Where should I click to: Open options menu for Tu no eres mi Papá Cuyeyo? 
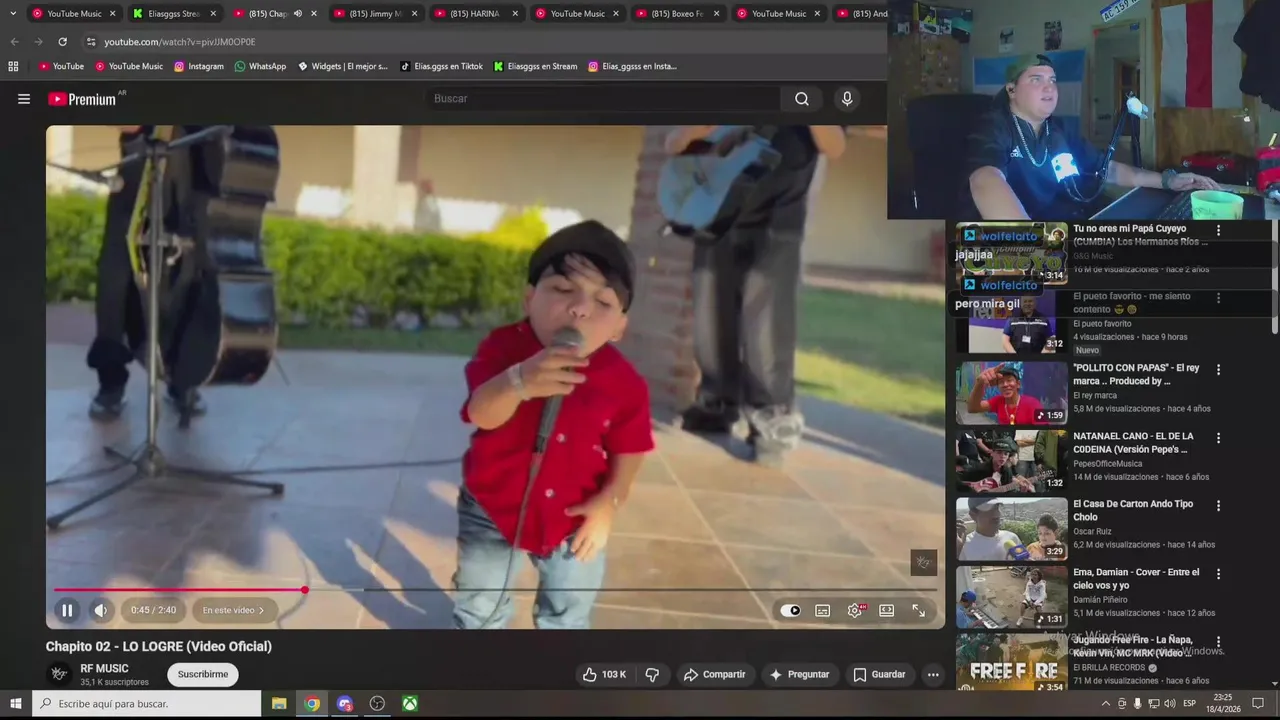coord(1218,230)
